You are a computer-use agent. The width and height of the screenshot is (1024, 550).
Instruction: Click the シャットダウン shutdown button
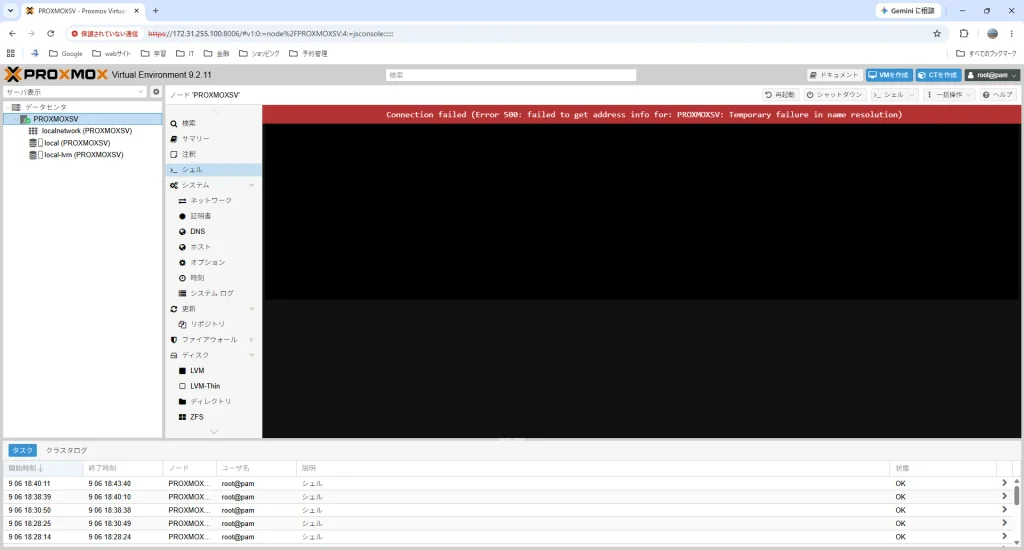point(834,95)
